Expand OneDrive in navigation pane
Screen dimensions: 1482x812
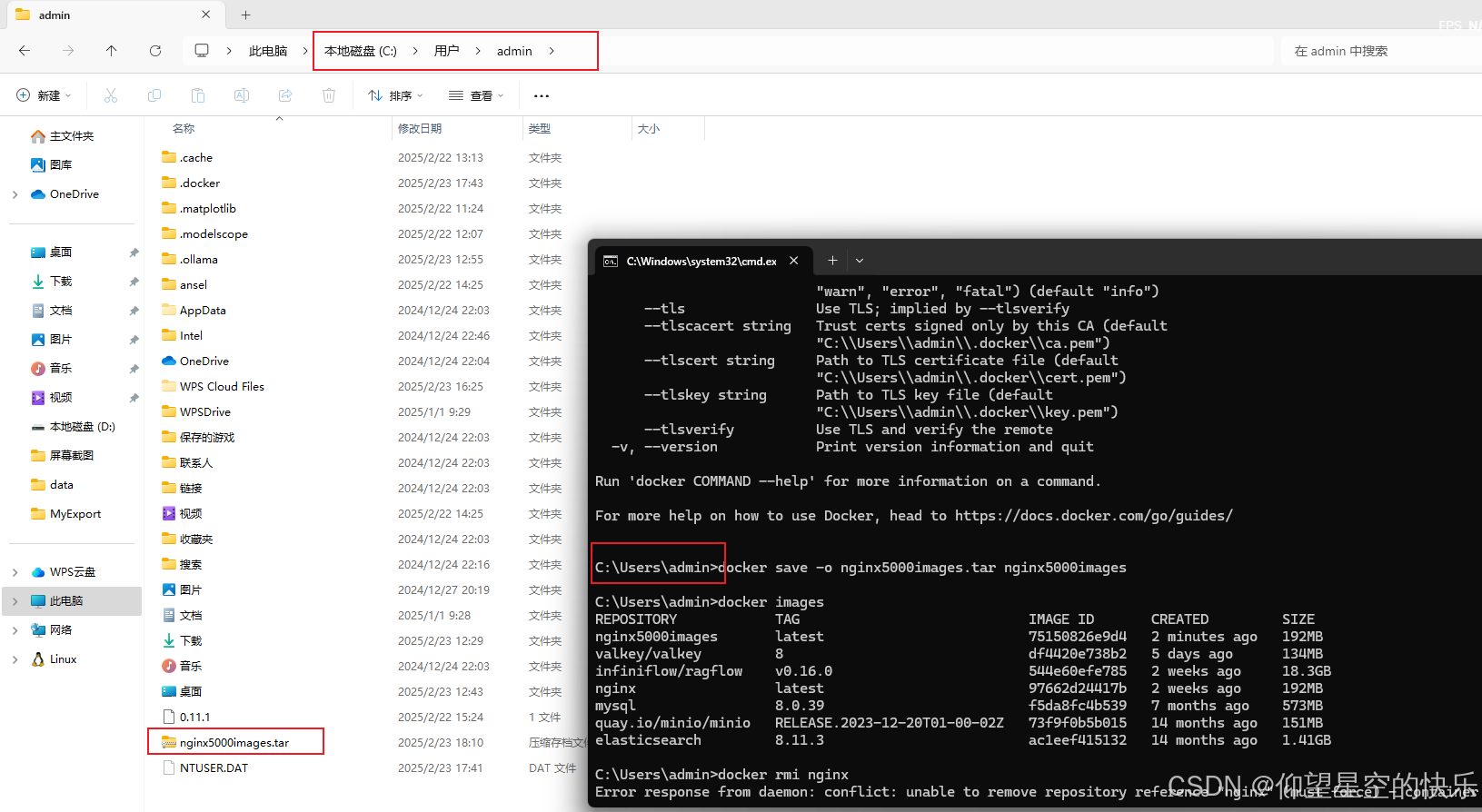pos(15,194)
